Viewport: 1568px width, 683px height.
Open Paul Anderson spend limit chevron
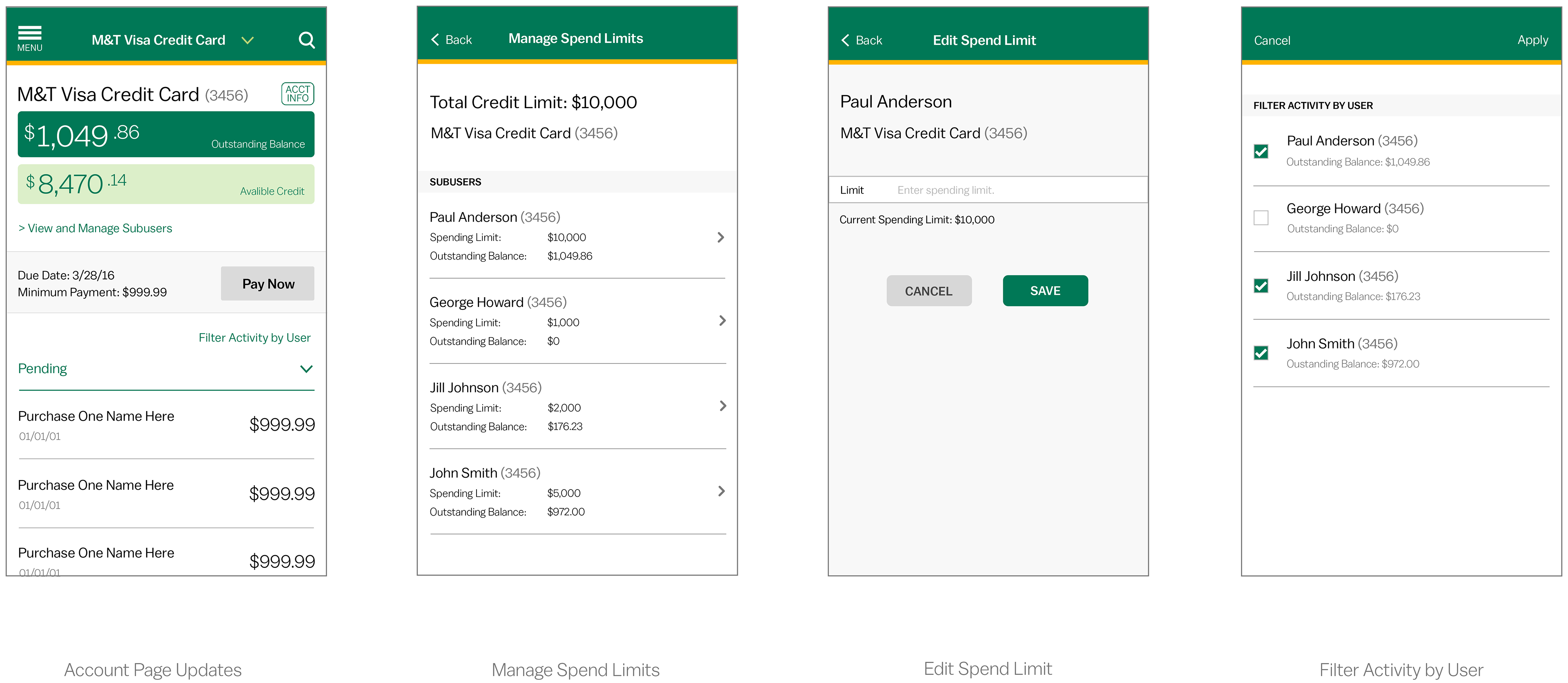721,238
